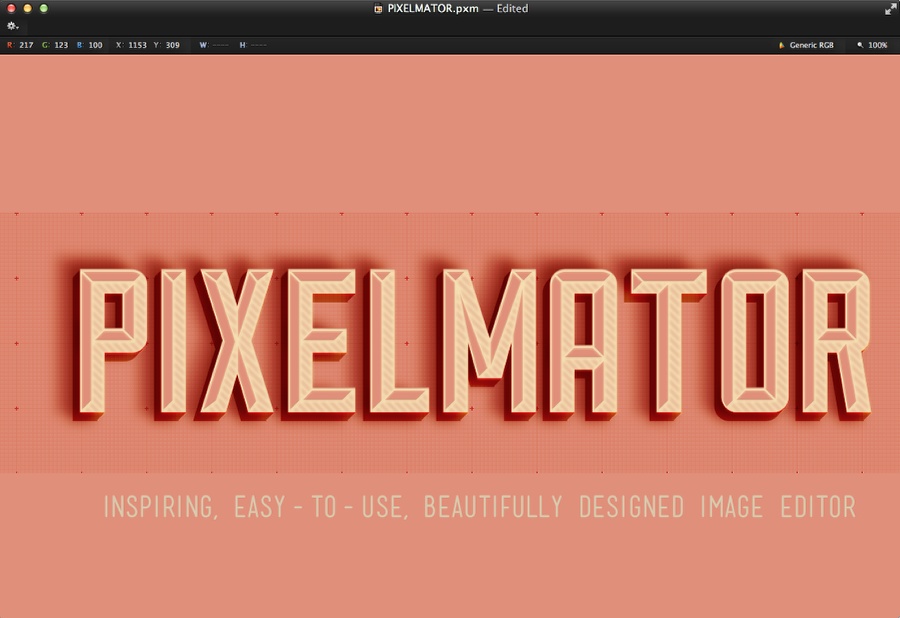Close the PIXELMATOR.pxm window
The height and width of the screenshot is (618, 900).
11,9
